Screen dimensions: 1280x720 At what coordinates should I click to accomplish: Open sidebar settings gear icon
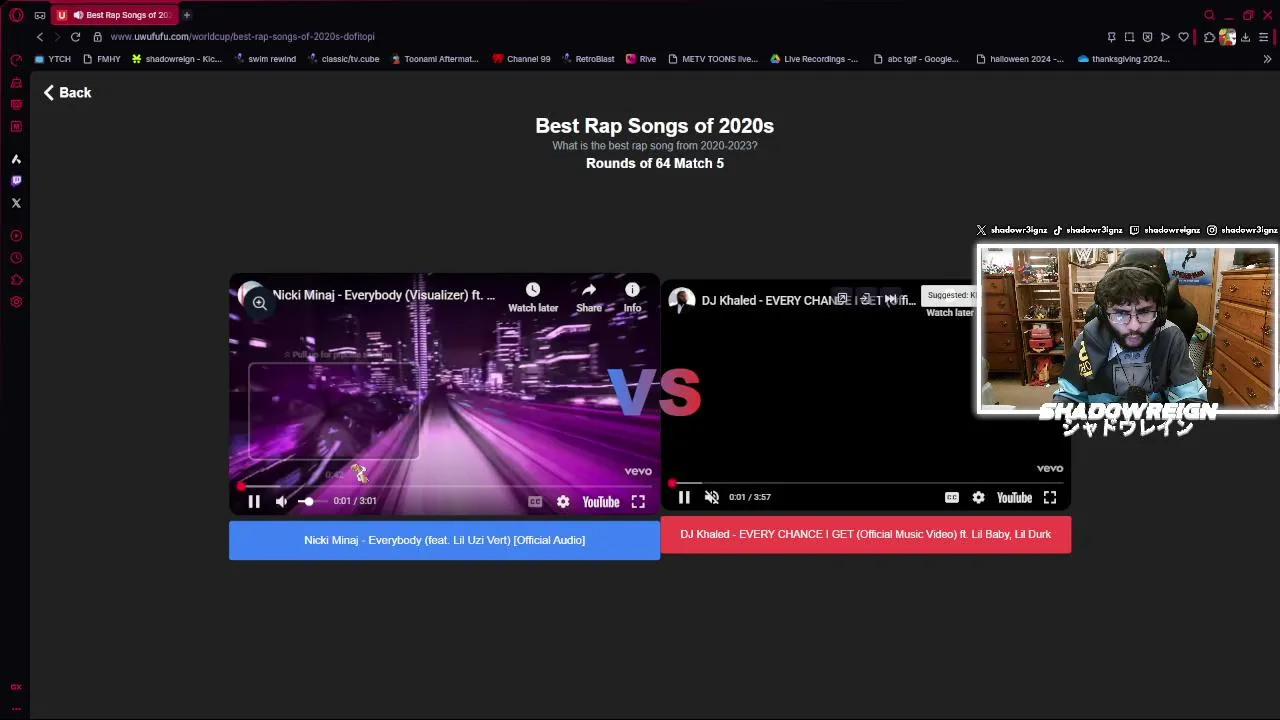(x=16, y=302)
